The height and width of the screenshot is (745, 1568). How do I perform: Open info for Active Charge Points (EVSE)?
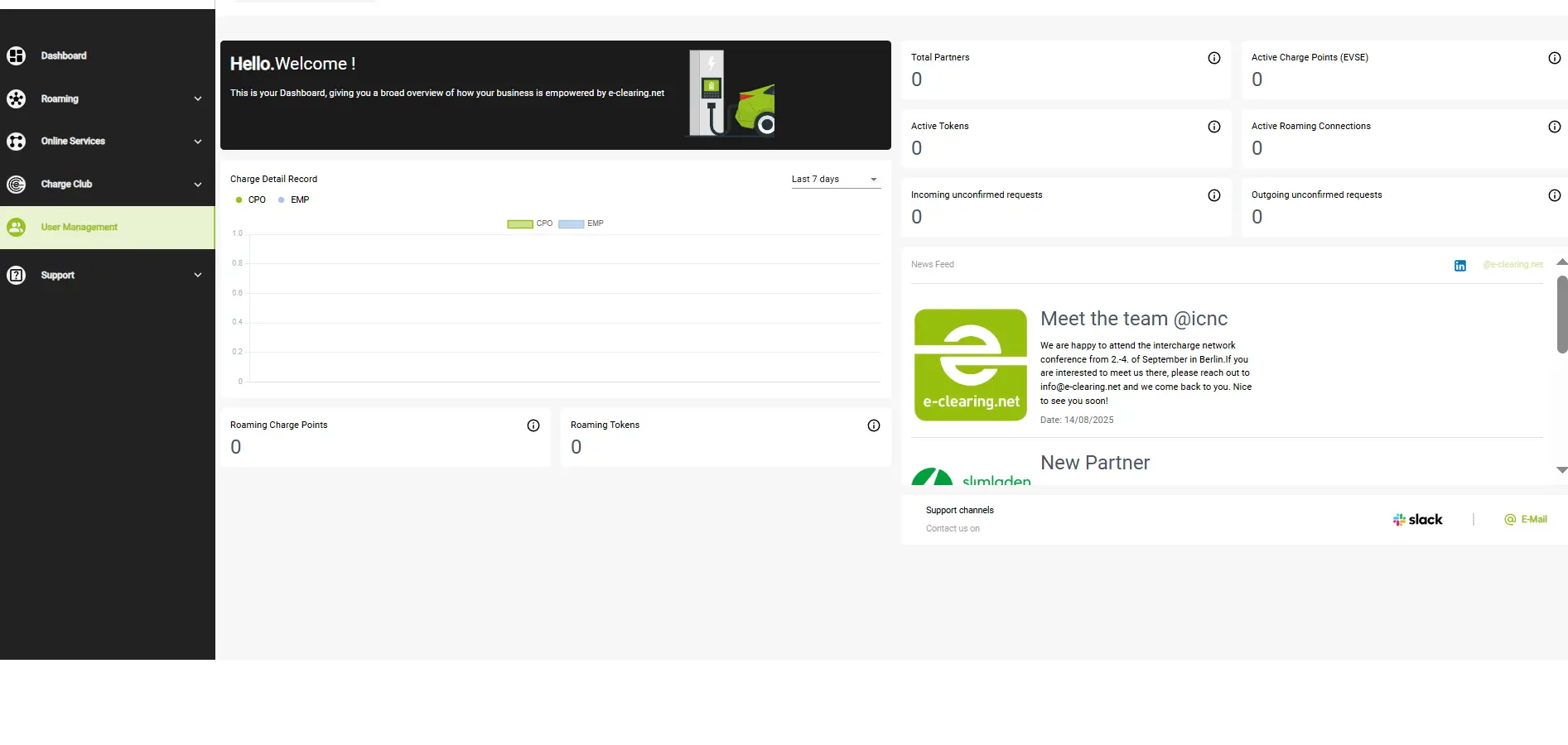1554,58
